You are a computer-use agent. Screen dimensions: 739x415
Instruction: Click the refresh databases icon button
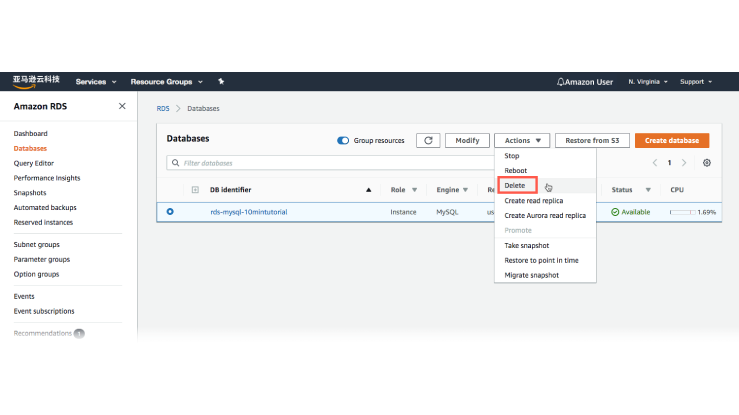428,141
